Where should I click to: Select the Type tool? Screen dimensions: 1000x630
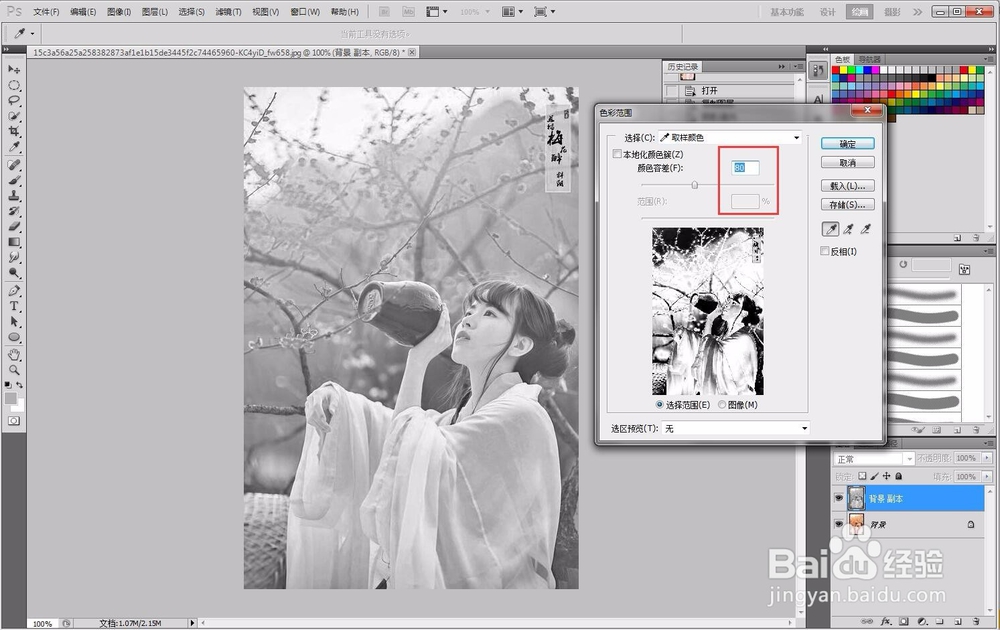click(14, 306)
